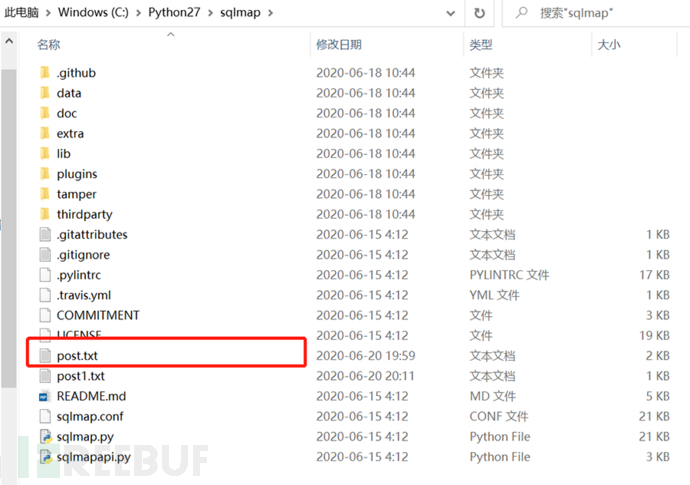Screen dimensions: 690x485
Task: Select the extra folder name
Action: pos(70,133)
